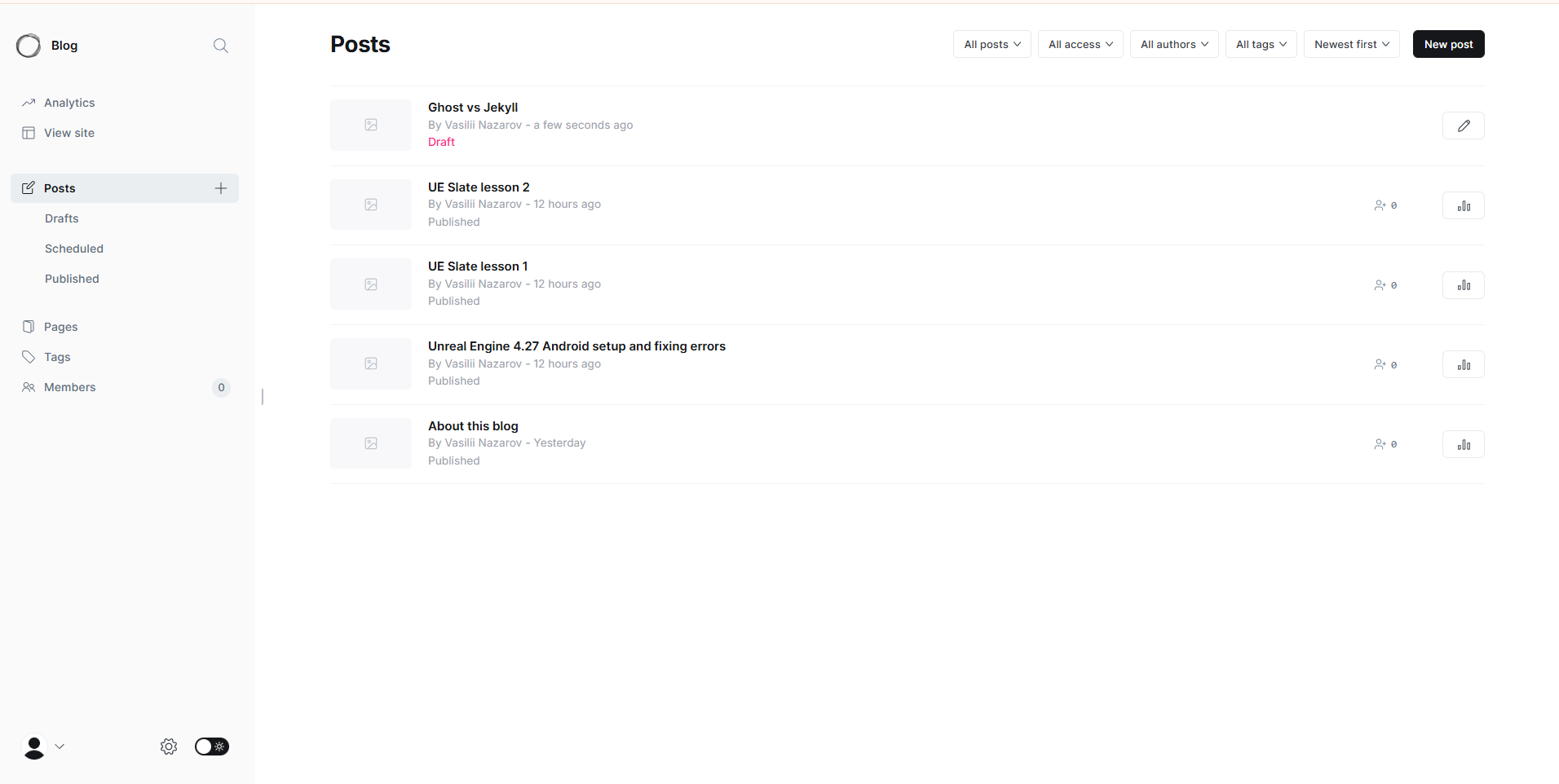Screen dimensions: 1559x784
Task: Open the settings gear icon
Action: [x=169, y=747]
